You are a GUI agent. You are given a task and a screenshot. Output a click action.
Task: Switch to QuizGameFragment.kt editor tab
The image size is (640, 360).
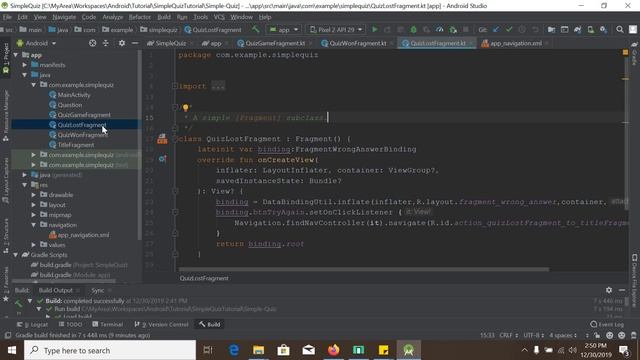point(275,43)
